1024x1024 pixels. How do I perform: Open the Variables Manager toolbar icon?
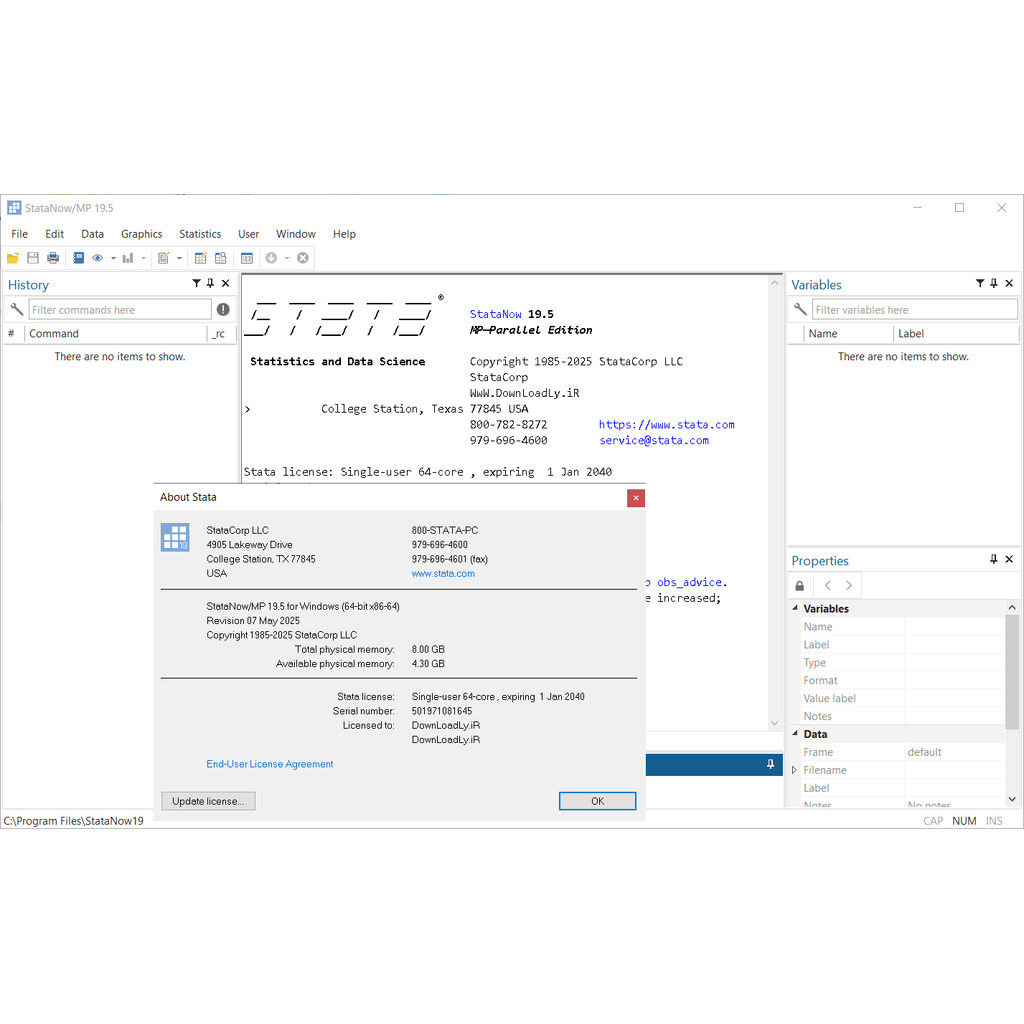tap(247, 258)
